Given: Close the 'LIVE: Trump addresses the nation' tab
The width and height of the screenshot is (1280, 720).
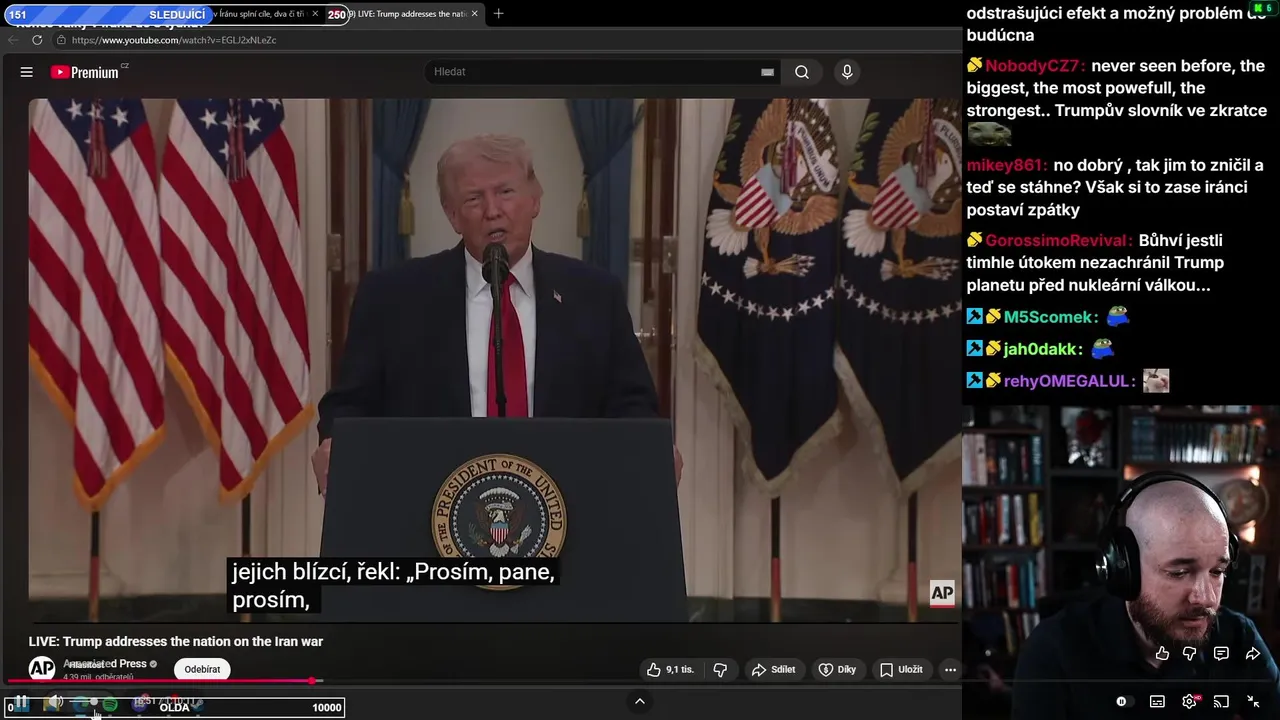Looking at the screenshot, I should [x=475, y=14].
